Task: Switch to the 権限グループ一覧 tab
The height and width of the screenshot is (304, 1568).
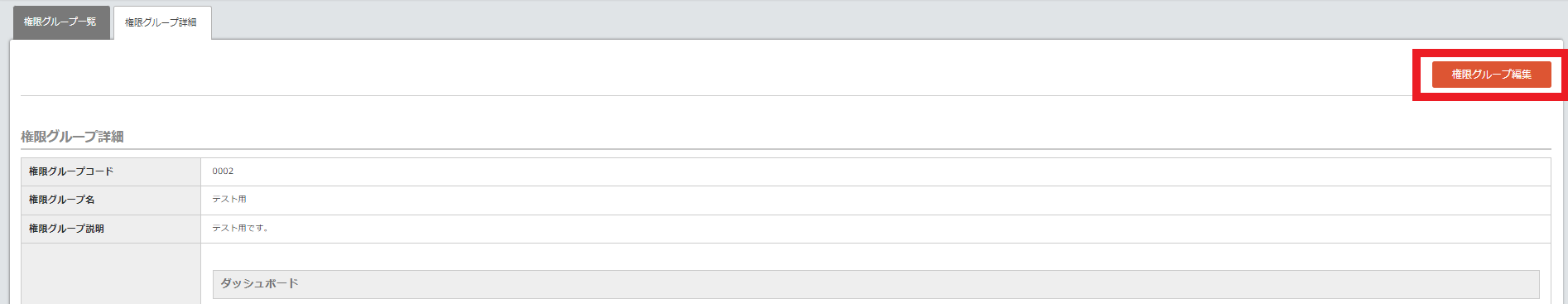Action: [x=60, y=22]
